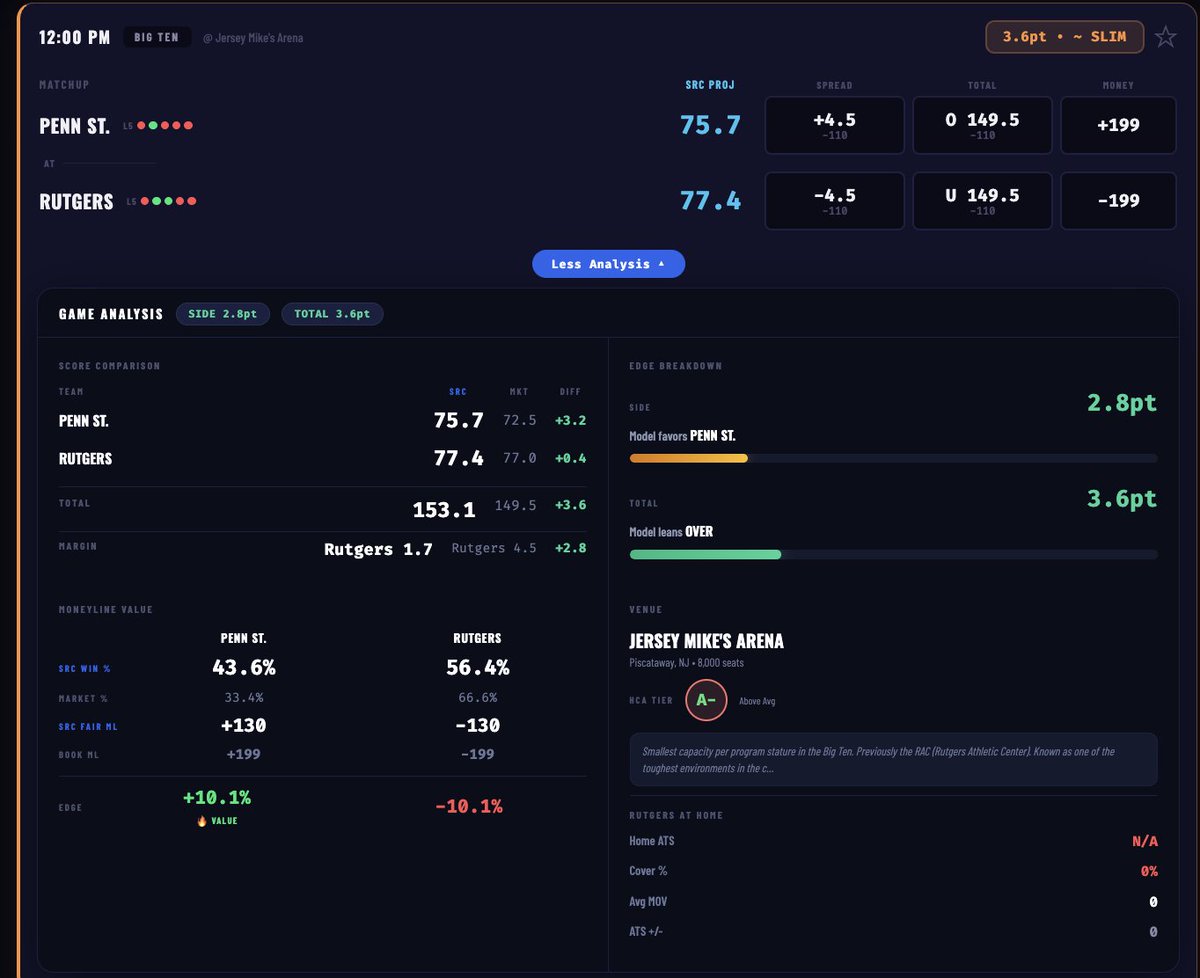Pick Under 149.5 total
The width and height of the screenshot is (1200, 978).
click(982, 201)
